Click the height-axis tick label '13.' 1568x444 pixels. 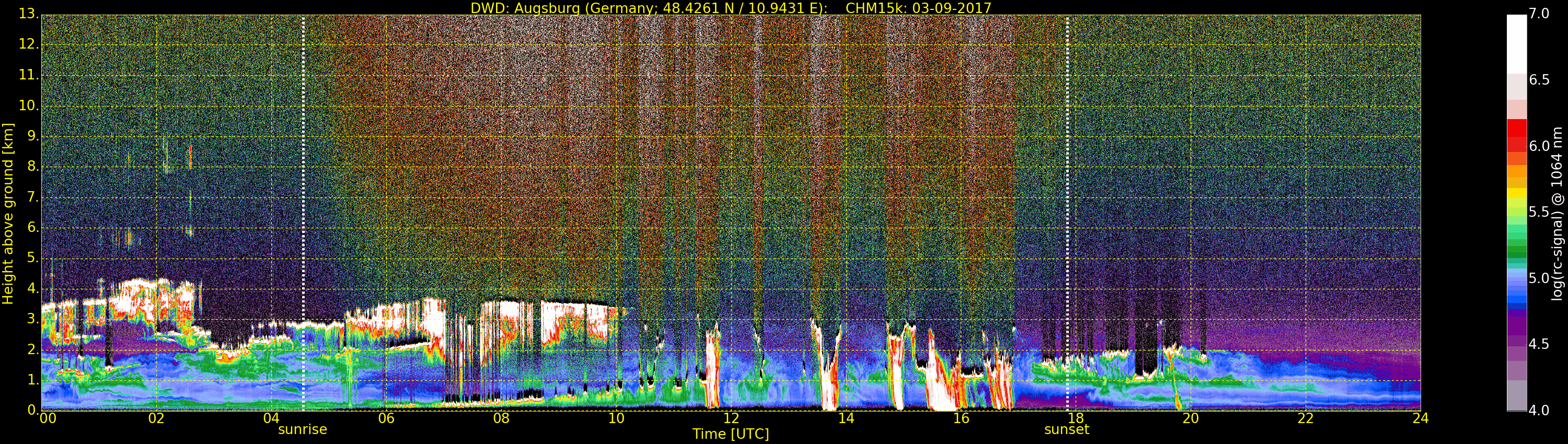pos(28,14)
